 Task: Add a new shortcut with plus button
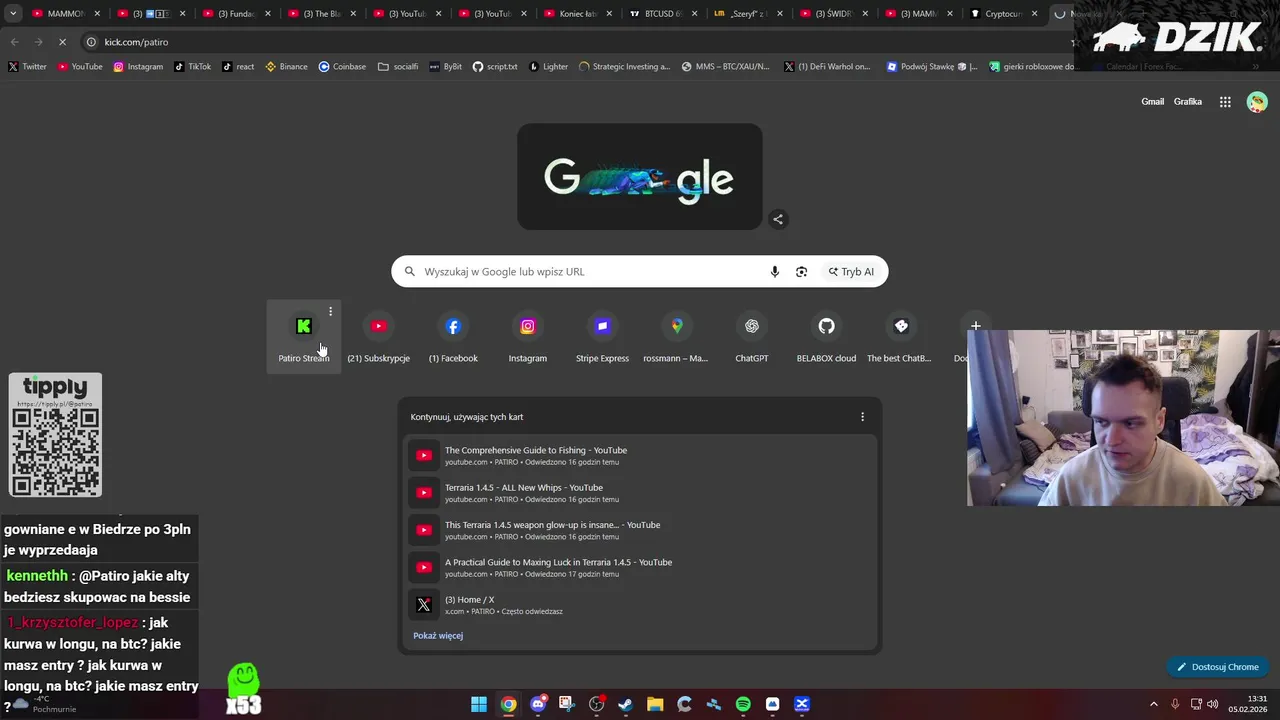(975, 326)
